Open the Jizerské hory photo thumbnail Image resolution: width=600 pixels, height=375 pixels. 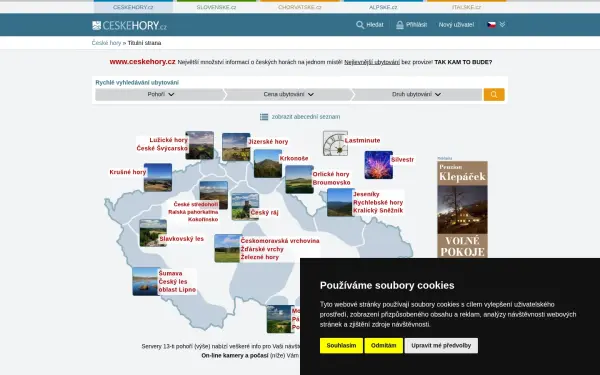click(x=236, y=147)
